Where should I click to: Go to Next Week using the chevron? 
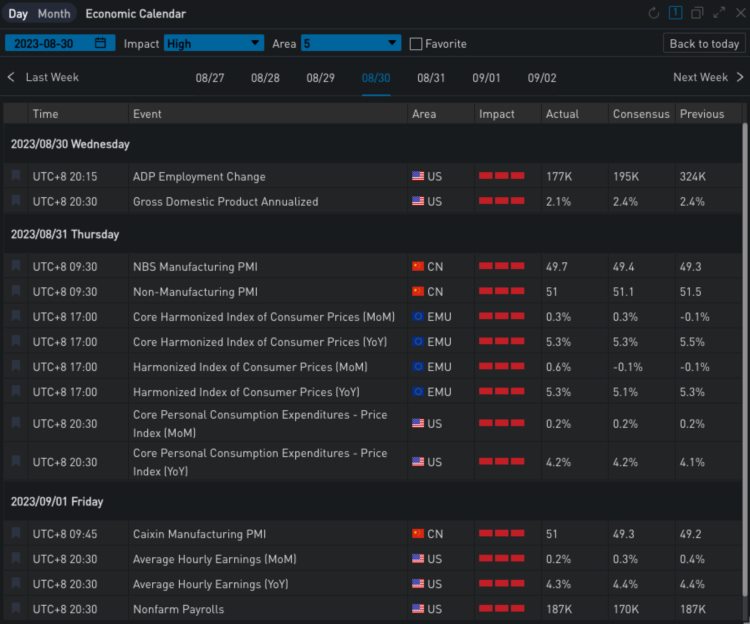coord(739,77)
